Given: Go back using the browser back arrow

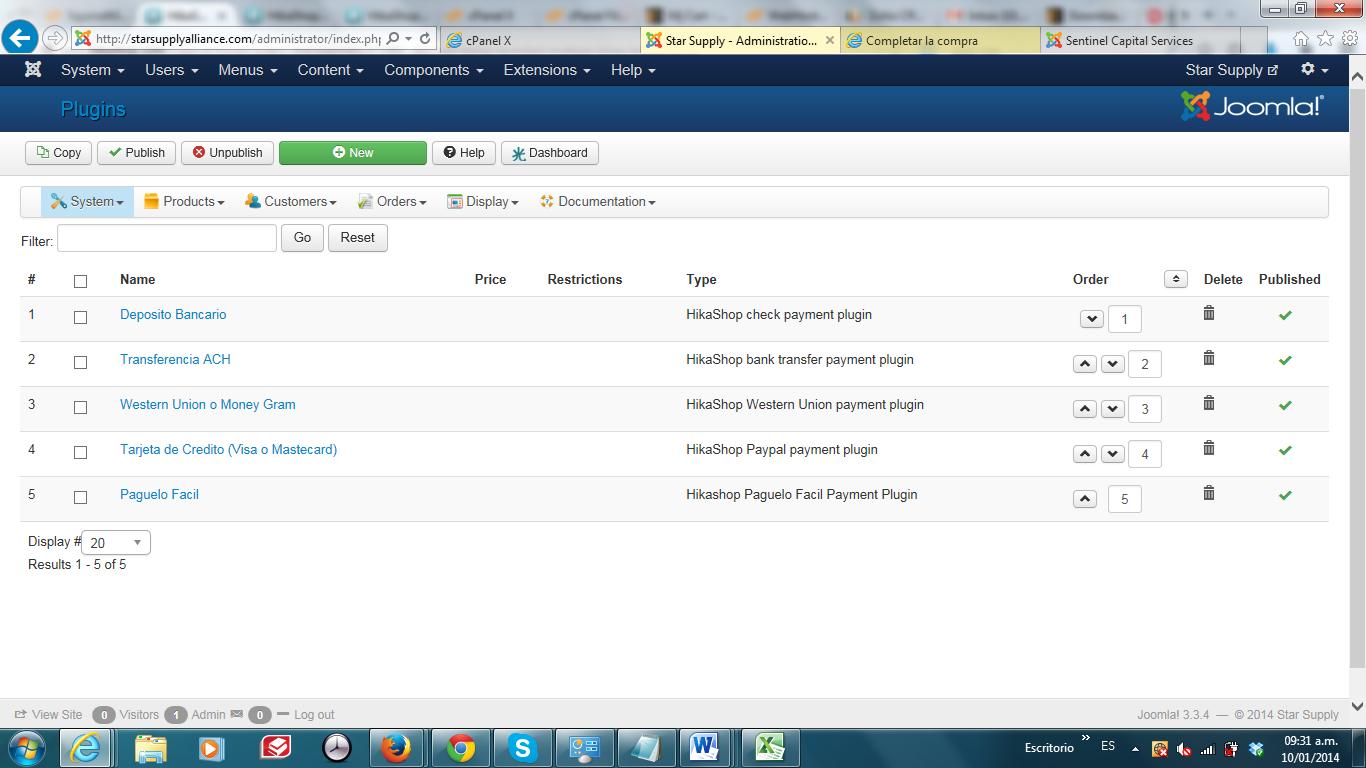Looking at the screenshot, I should [20, 39].
